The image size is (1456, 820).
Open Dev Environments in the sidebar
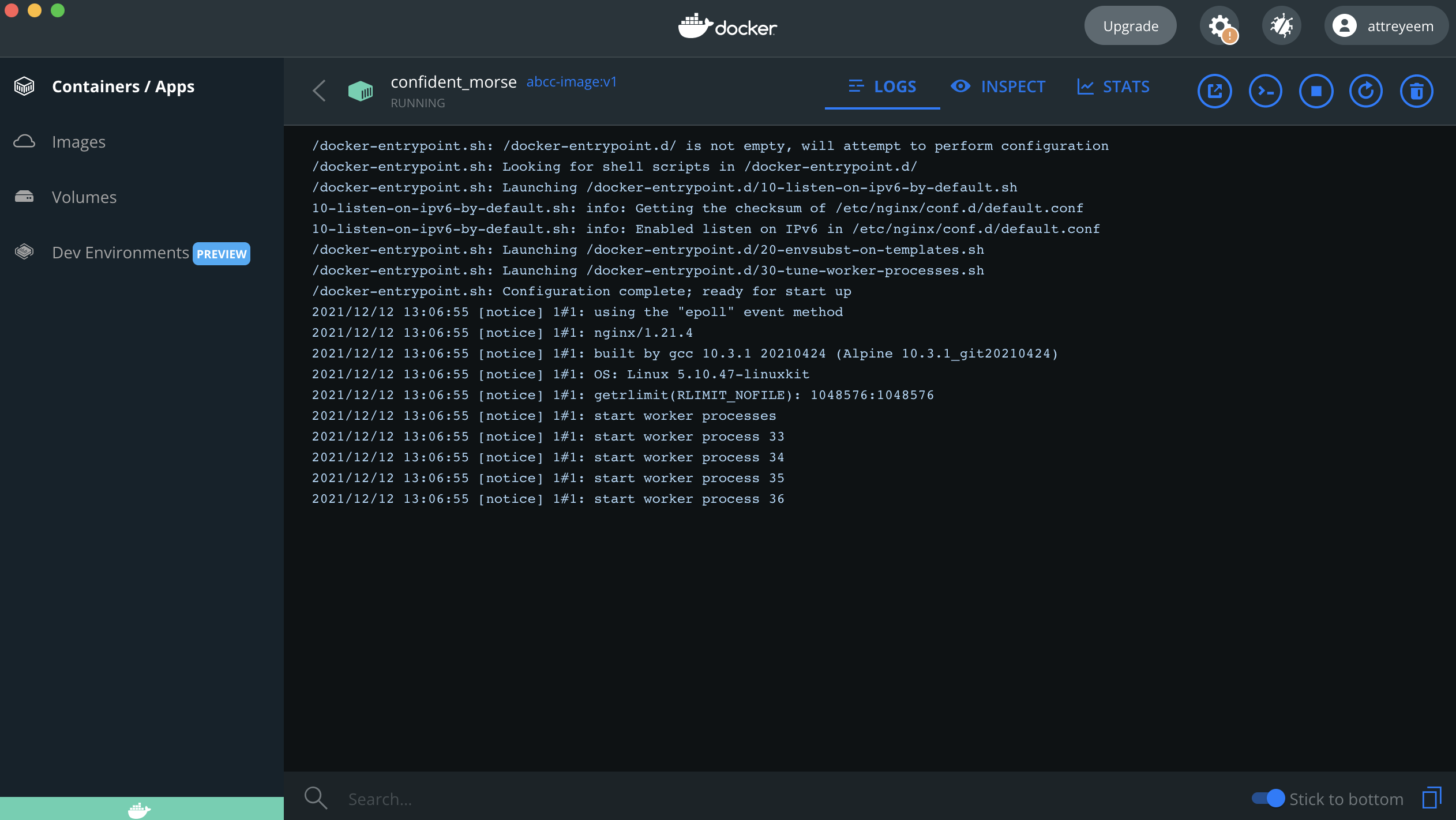[x=120, y=253]
